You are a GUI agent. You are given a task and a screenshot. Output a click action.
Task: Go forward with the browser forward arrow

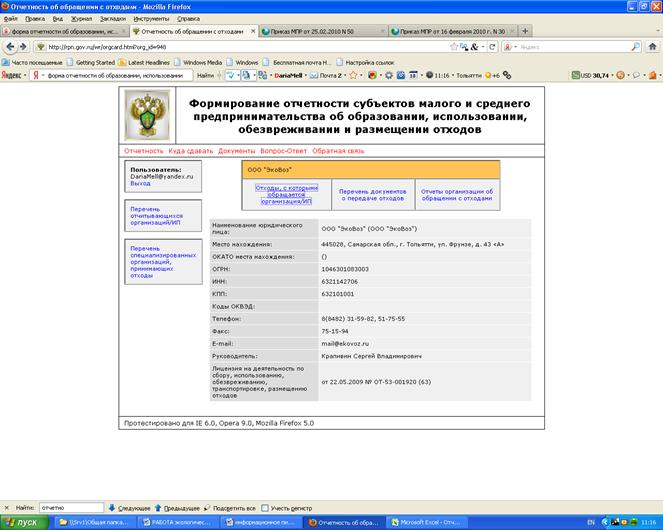[x=23, y=47]
